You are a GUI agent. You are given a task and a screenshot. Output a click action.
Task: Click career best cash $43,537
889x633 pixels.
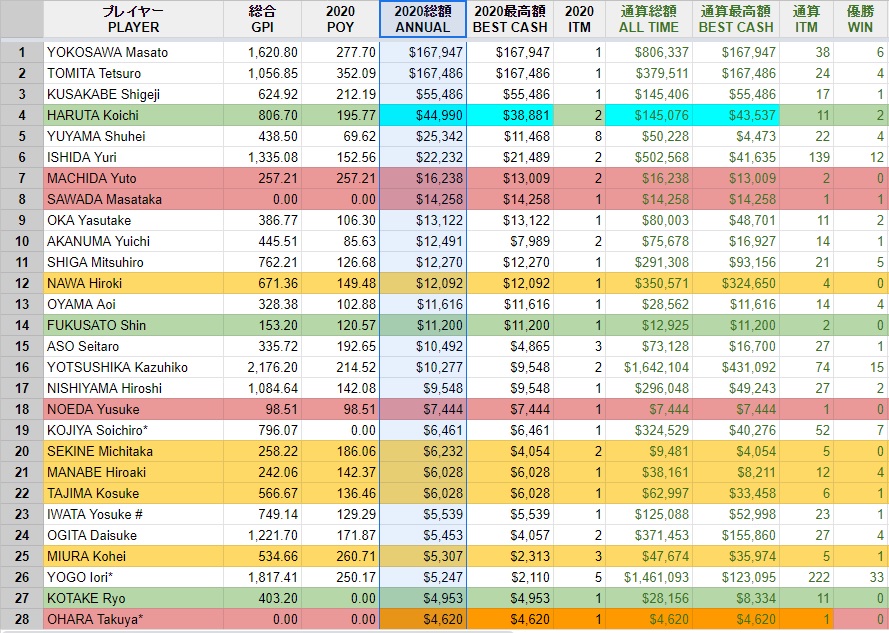[x=736, y=115]
